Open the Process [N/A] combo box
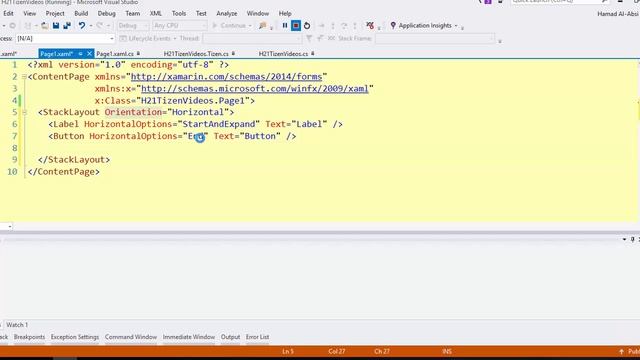 click(x=65, y=38)
